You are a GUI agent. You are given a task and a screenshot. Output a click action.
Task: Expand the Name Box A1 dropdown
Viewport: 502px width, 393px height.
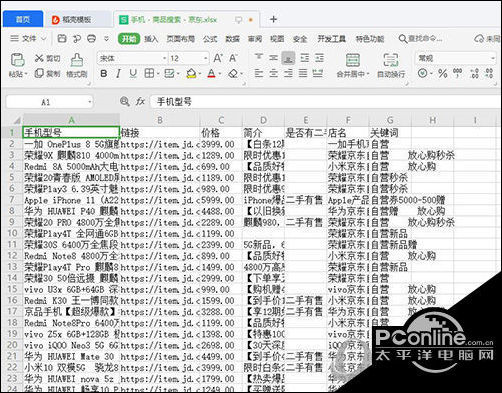[89, 102]
